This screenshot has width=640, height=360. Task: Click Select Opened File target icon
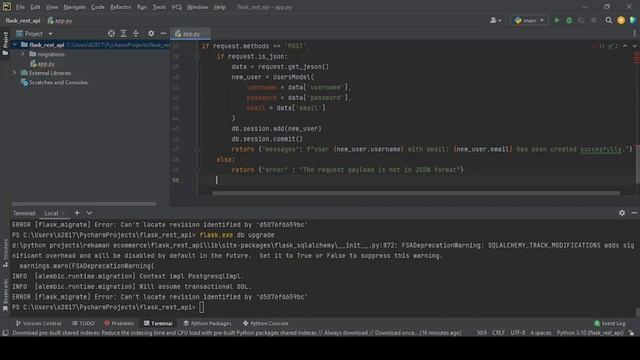(x=111, y=33)
